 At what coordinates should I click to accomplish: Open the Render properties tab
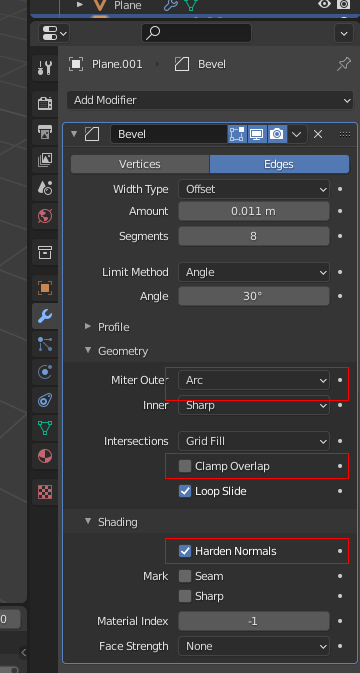tap(45, 103)
